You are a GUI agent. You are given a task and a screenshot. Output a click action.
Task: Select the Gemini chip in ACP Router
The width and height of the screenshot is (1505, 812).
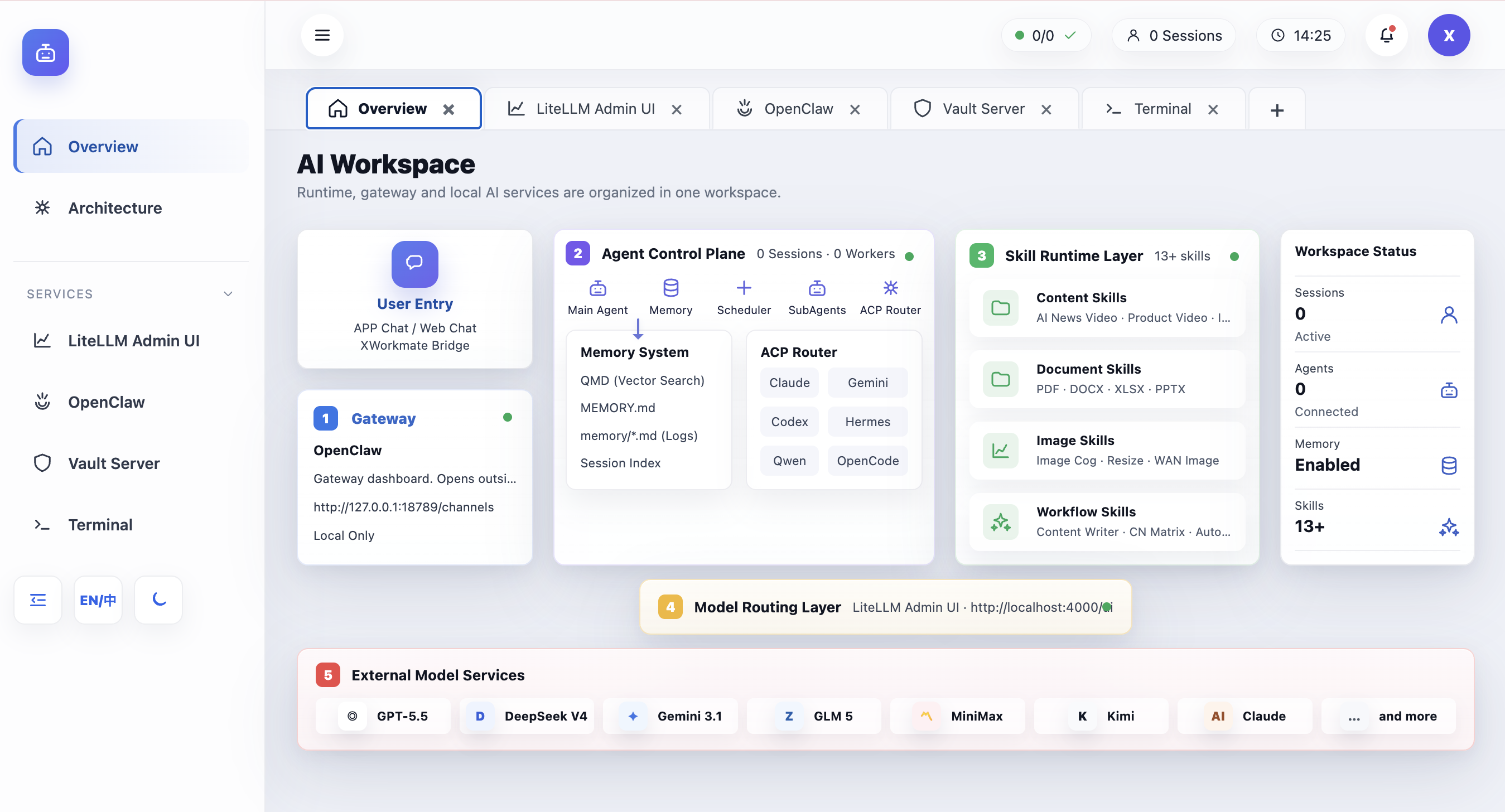point(867,382)
